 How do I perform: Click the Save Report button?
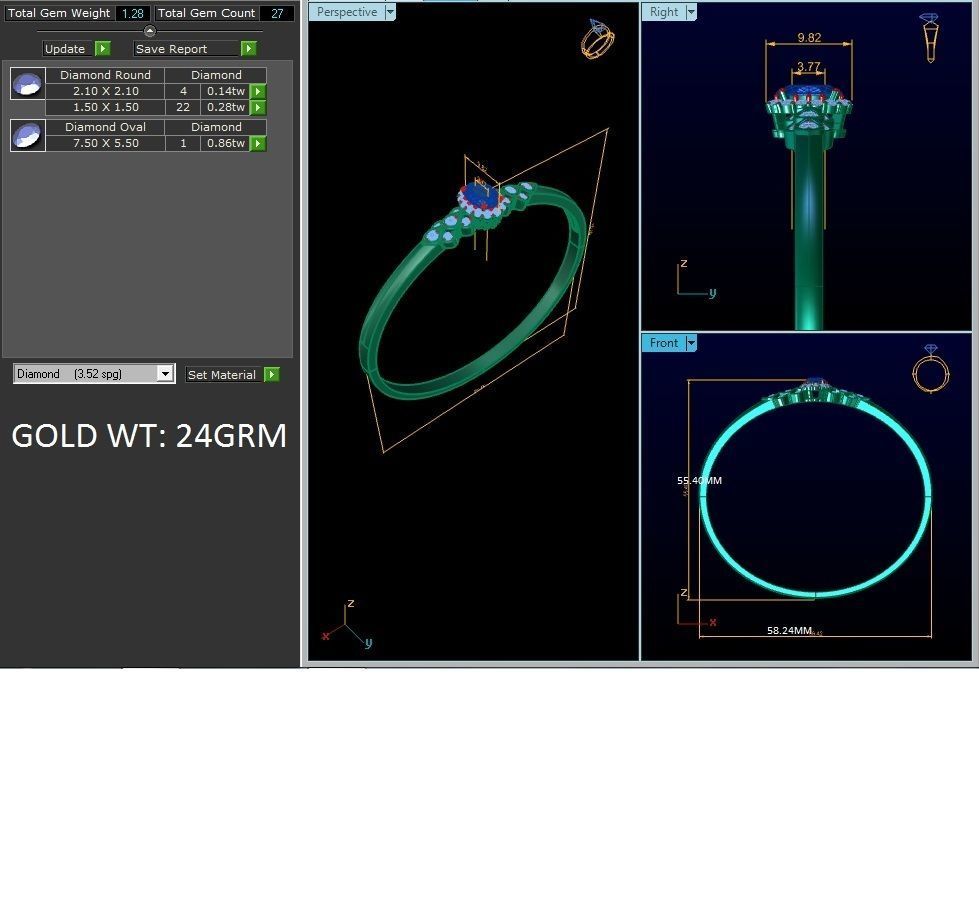187,49
